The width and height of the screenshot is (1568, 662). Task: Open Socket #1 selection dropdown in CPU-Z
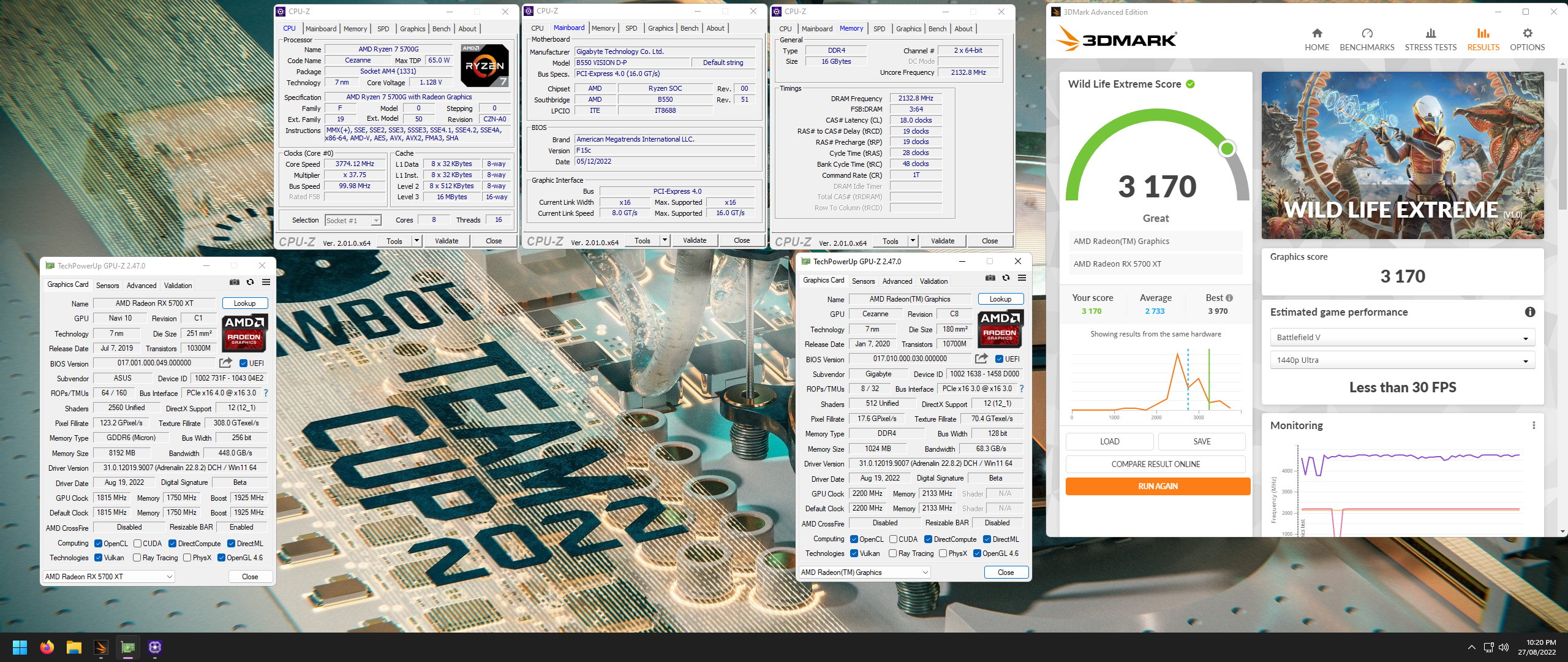(x=353, y=221)
